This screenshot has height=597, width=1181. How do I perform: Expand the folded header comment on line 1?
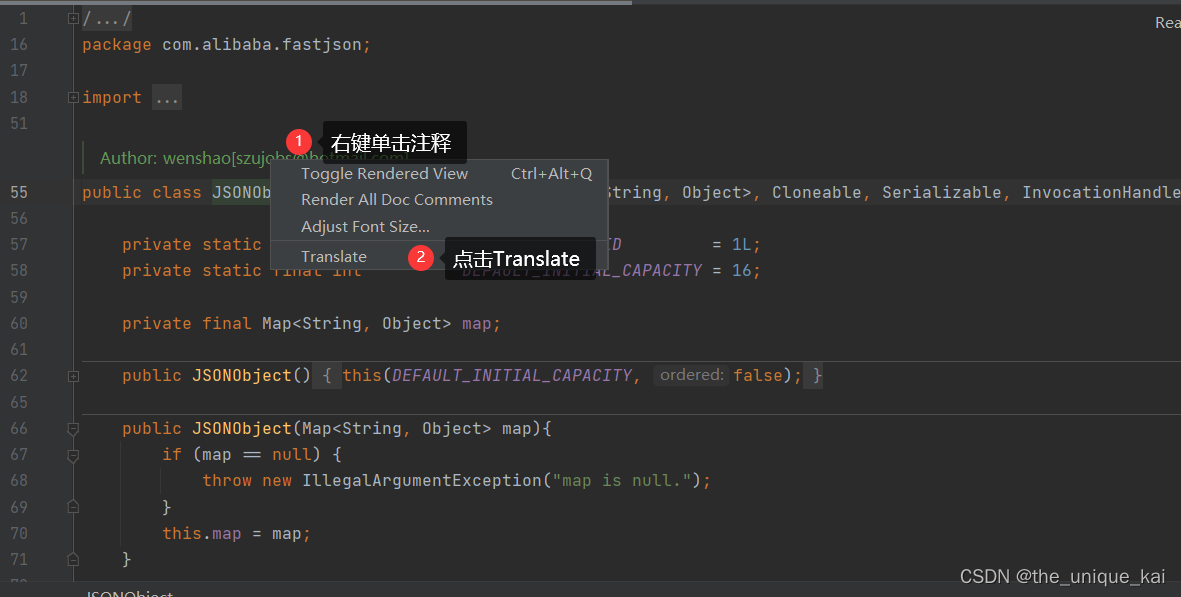point(73,18)
